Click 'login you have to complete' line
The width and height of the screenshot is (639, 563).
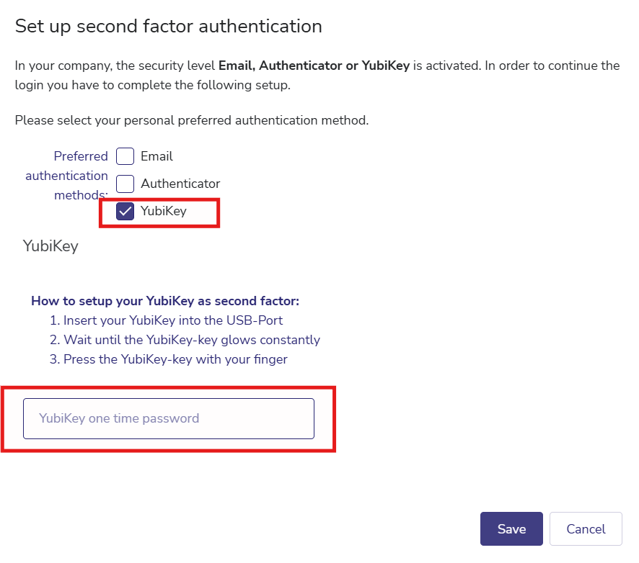click(152, 85)
